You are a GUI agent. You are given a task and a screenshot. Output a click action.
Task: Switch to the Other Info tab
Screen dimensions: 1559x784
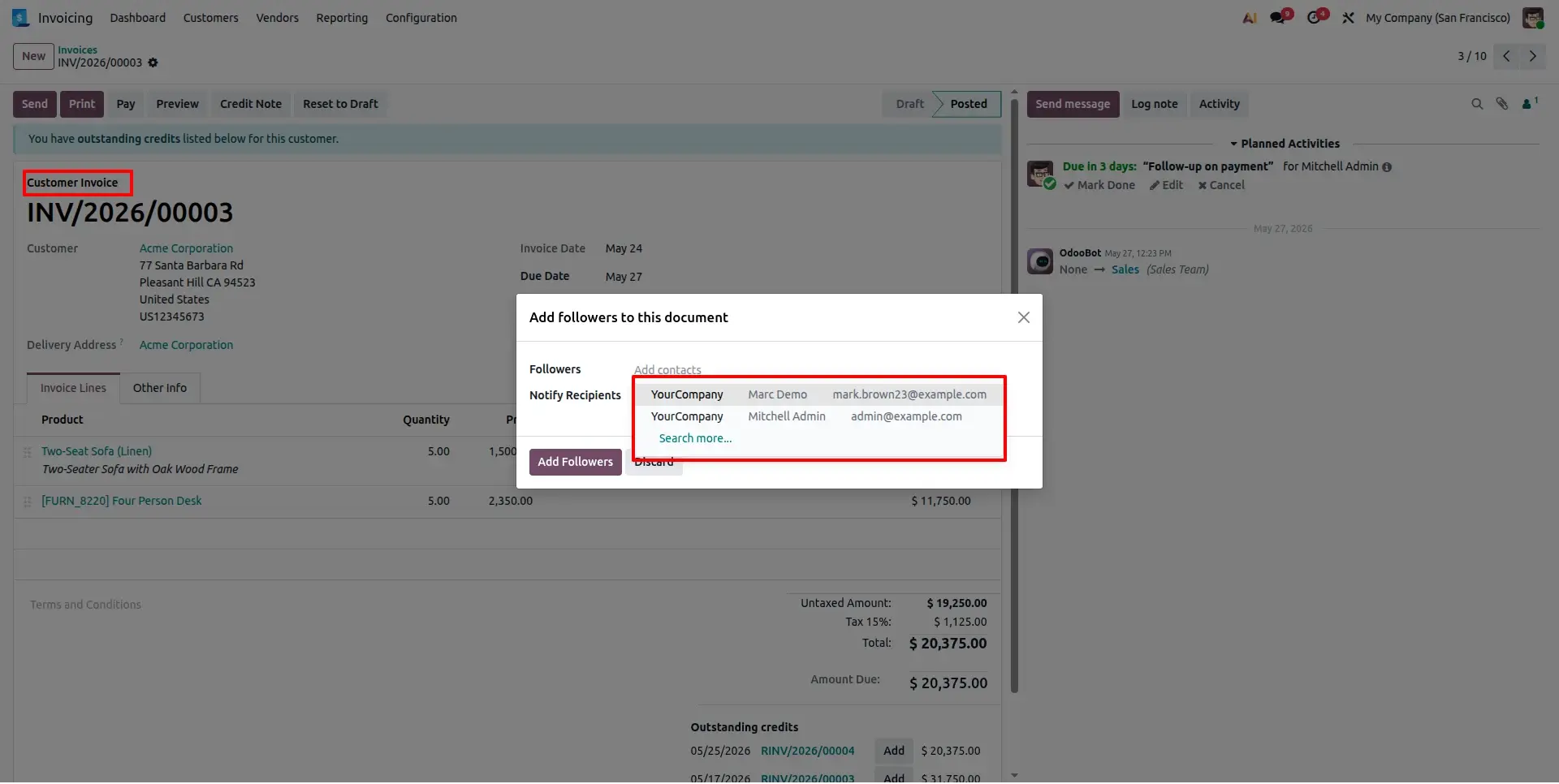point(160,388)
